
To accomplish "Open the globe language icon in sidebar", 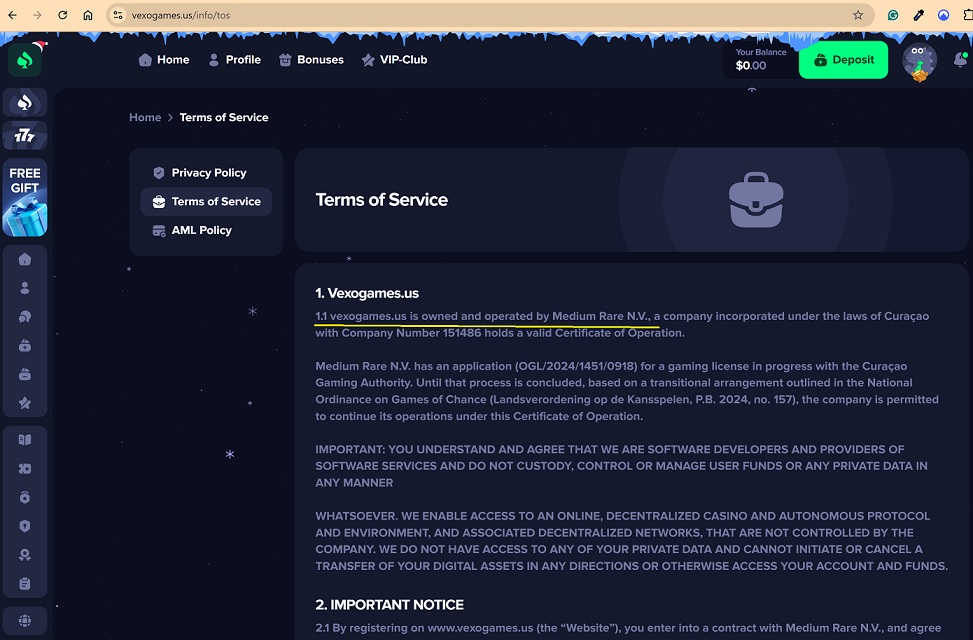I will click(25, 620).
